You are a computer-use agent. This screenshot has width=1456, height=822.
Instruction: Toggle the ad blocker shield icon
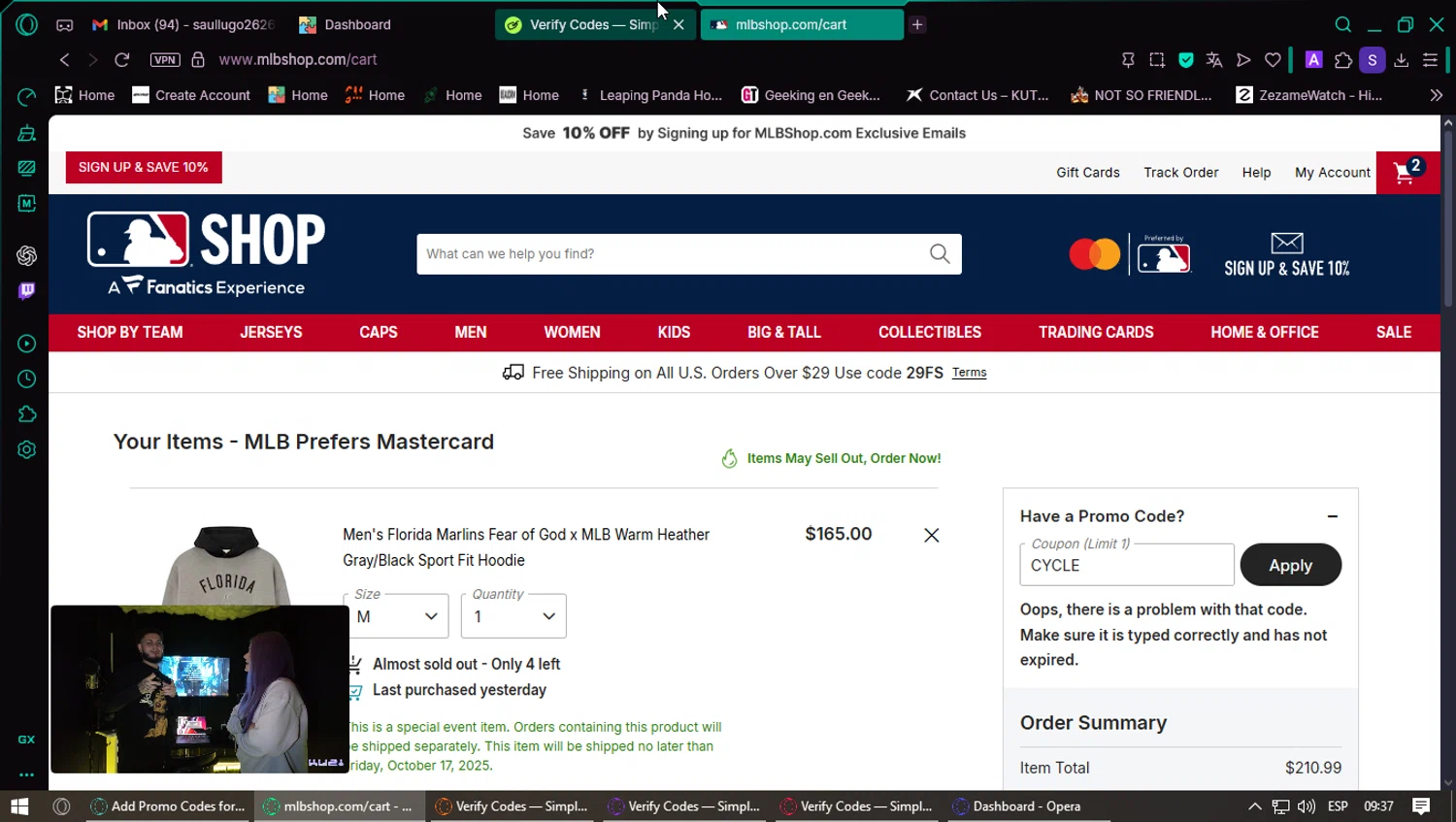pyautogui.click(x=1186, y=60)
